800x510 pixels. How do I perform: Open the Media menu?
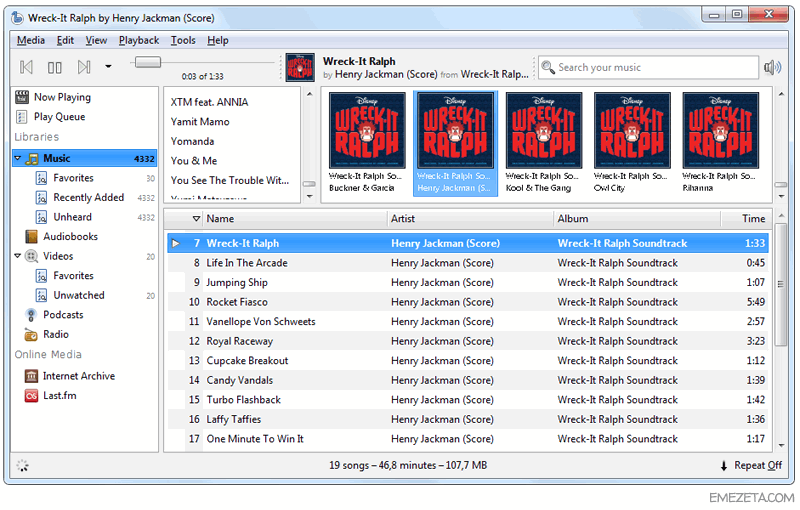click(31, 40)
